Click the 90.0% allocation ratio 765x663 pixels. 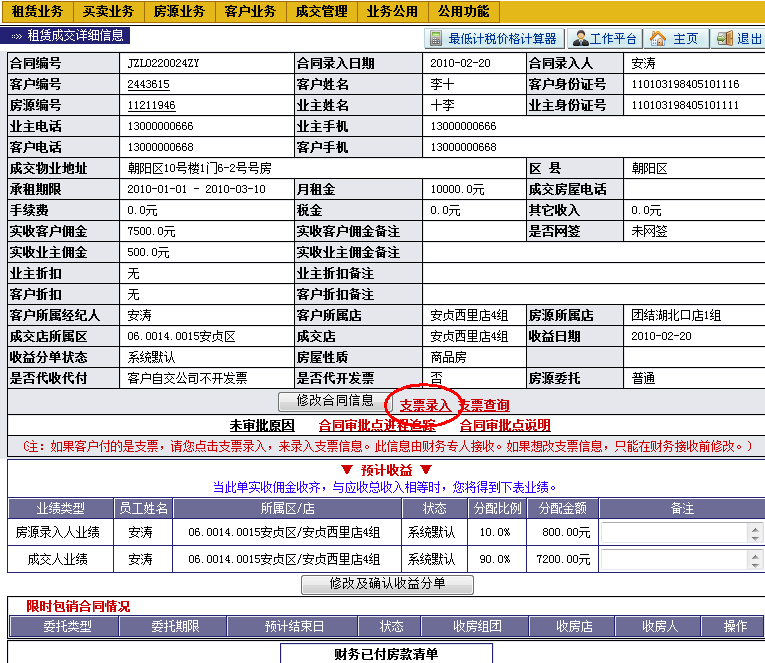(495, 559)
